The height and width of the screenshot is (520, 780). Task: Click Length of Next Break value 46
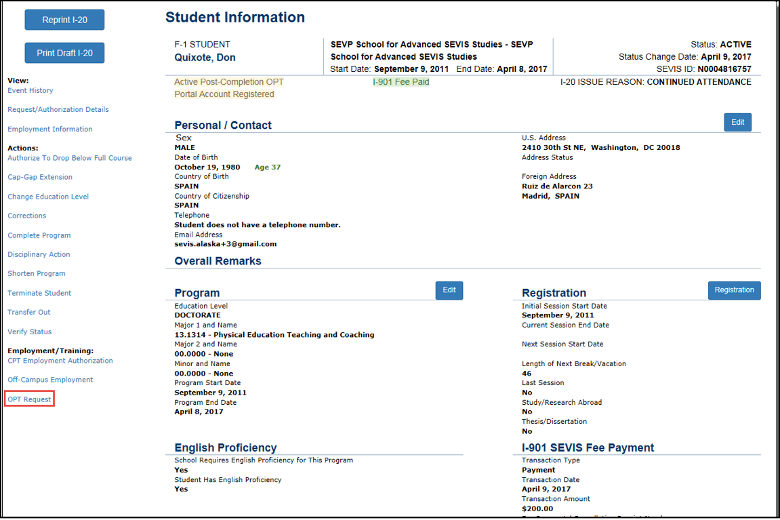point(526,373)
